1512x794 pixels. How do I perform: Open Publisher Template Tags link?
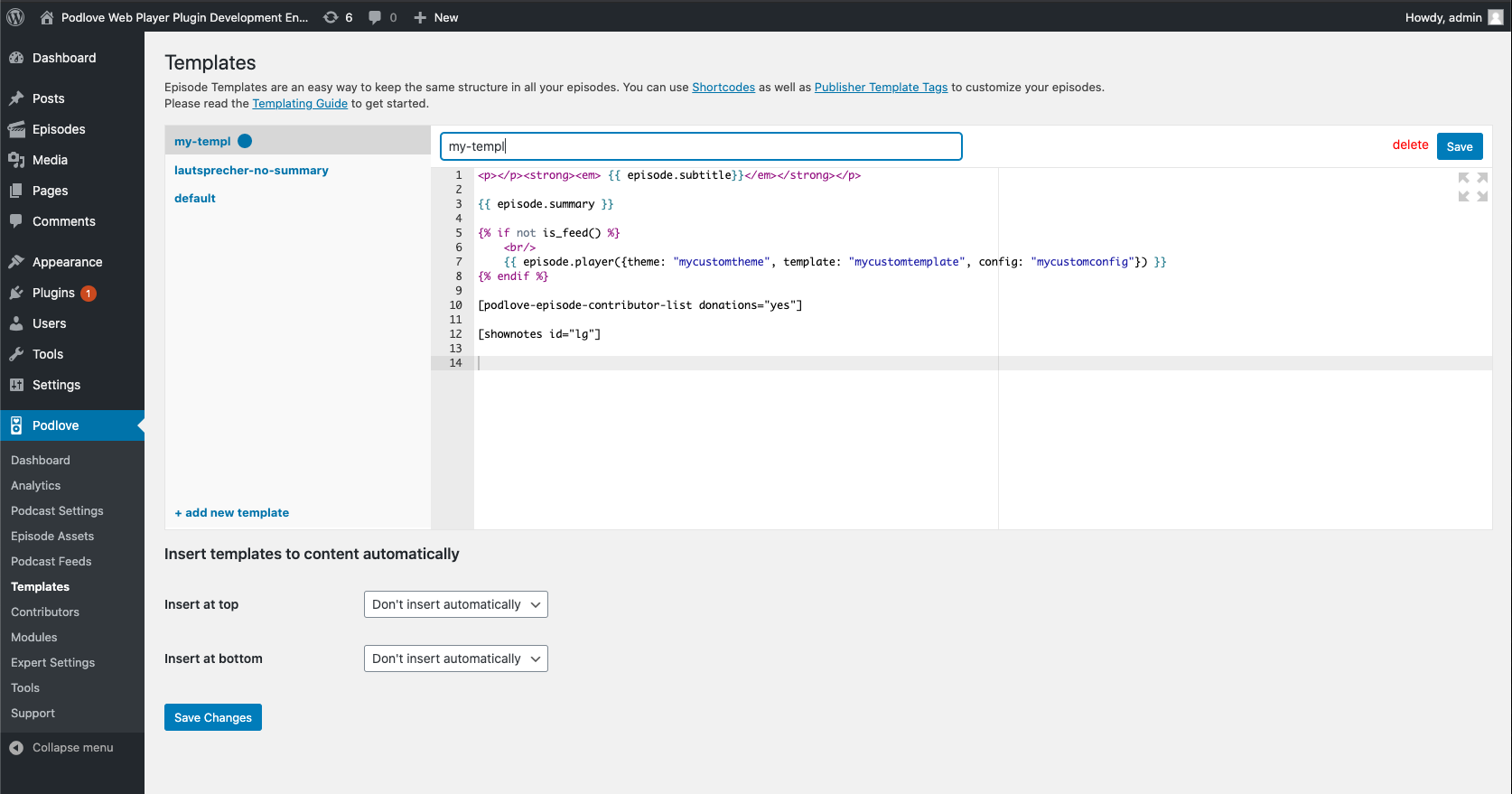point(881,87)
